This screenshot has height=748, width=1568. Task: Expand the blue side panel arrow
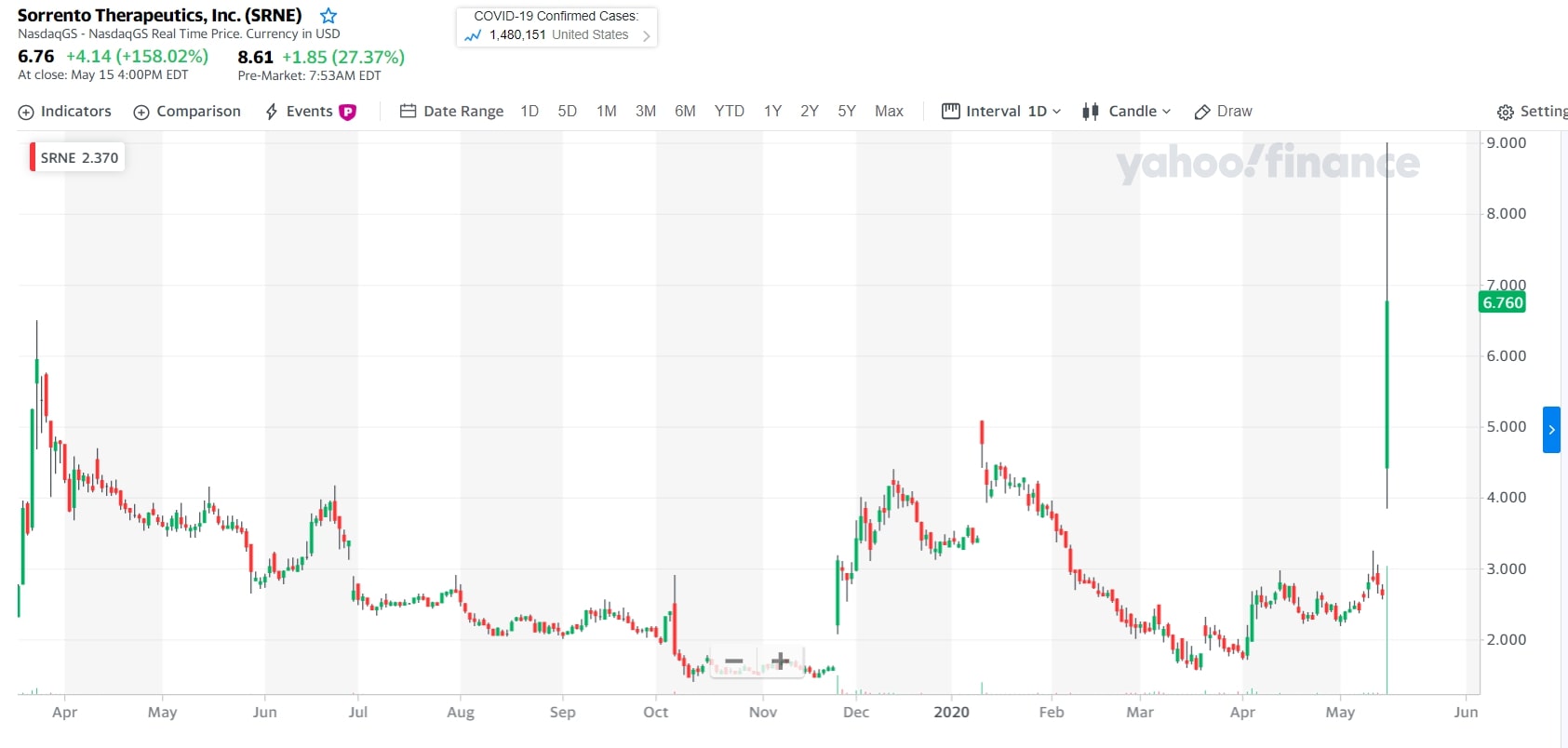[x=1551, y=430]
